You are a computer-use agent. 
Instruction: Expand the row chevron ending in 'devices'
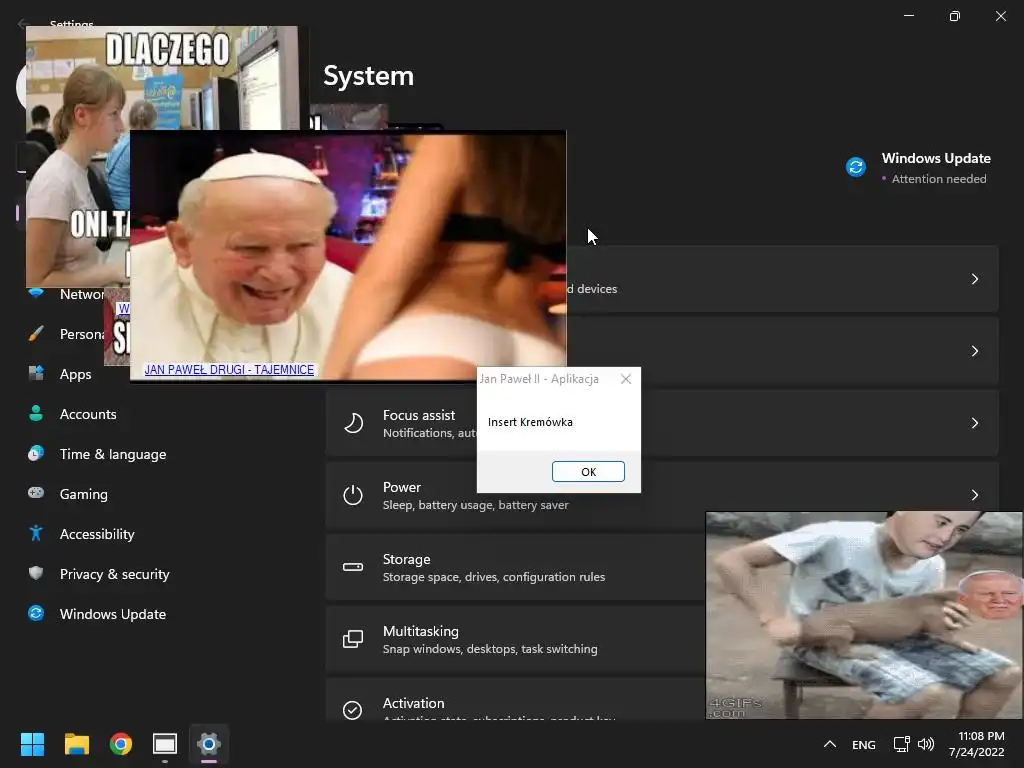point(974,279)
